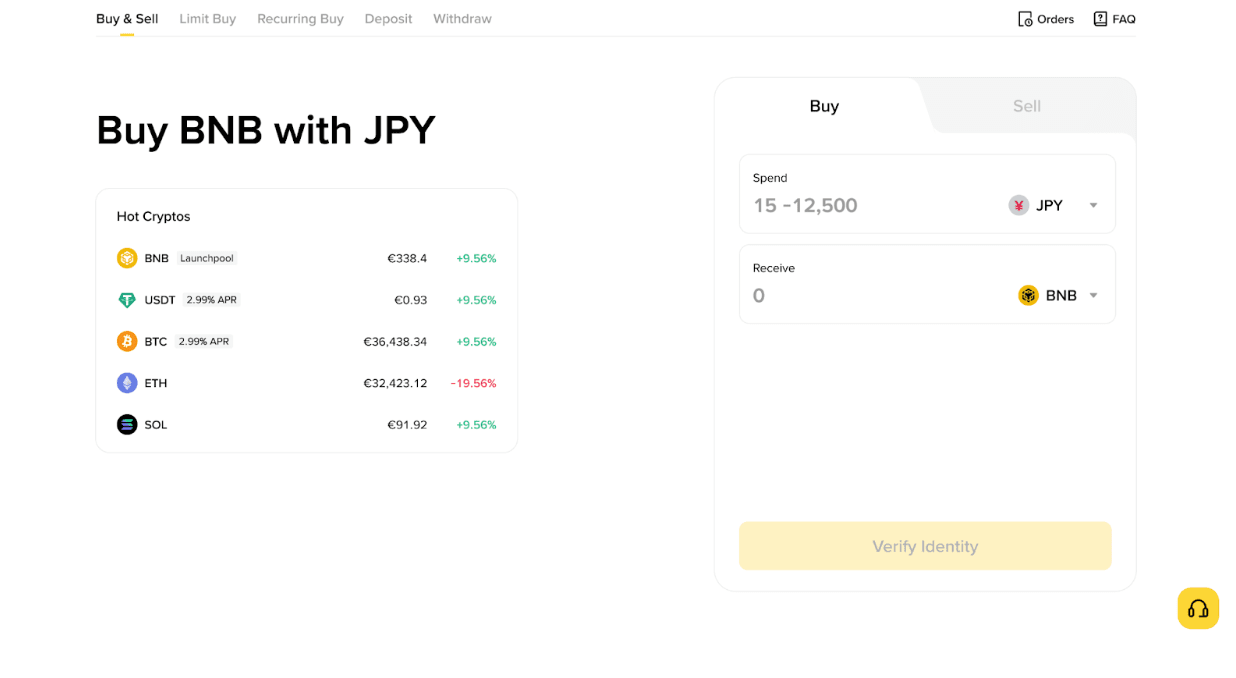Select the BTC row label
The width and height of the screenshot is (1236, 678).
tap(156, 341)
